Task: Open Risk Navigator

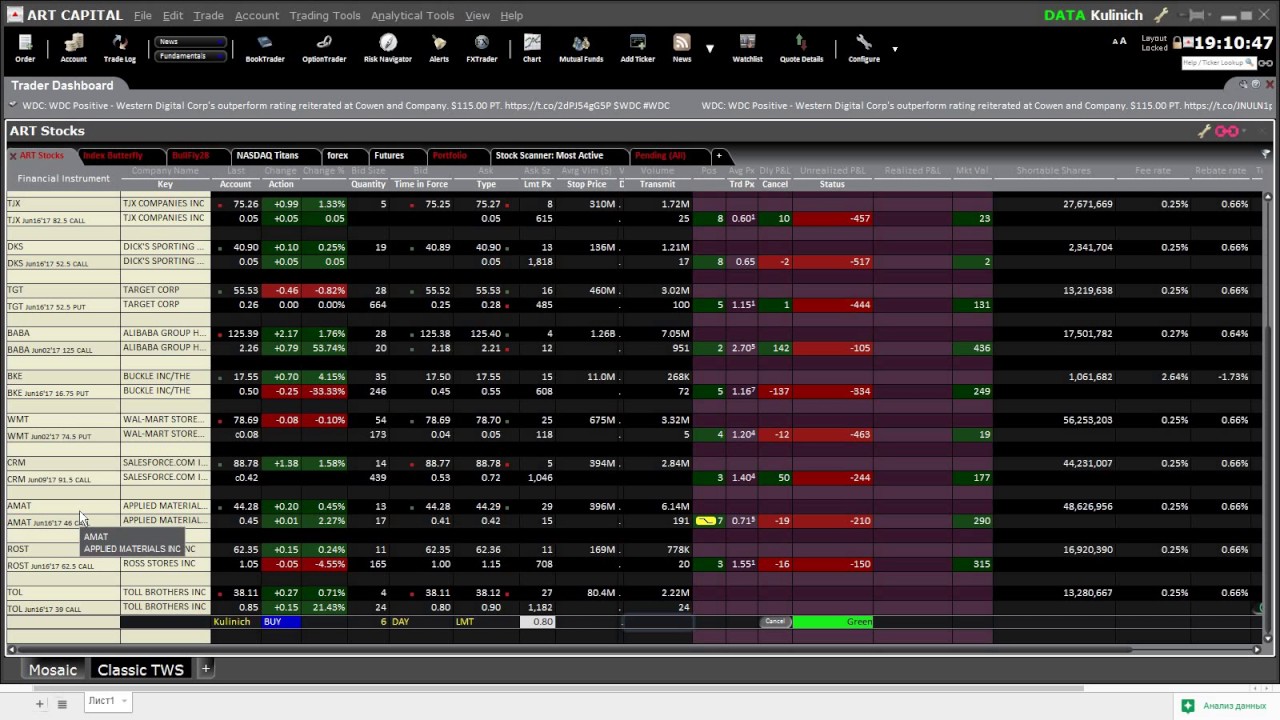Action: tap(388, 48)
